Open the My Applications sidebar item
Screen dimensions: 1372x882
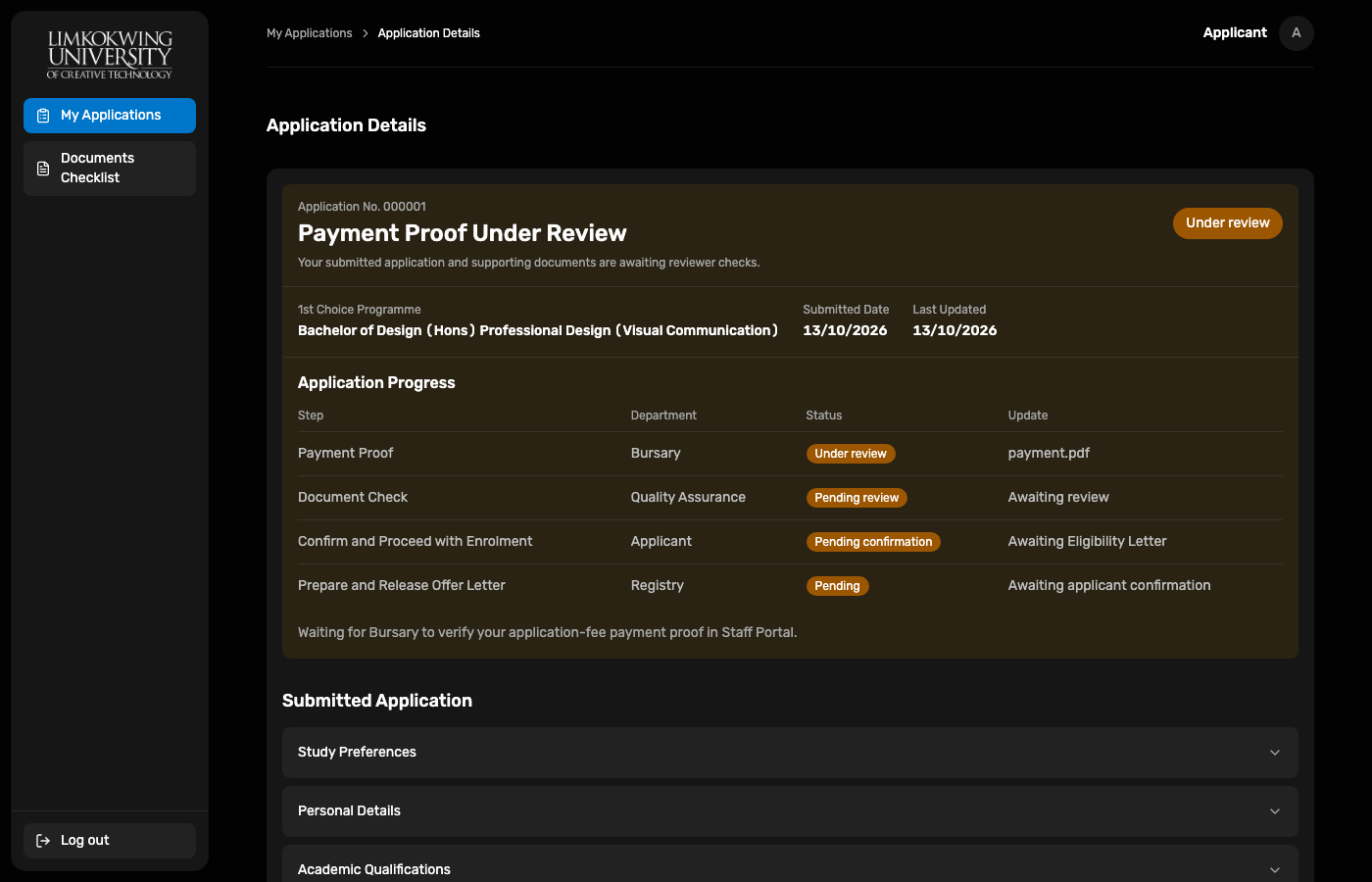(x=110, y=116)
